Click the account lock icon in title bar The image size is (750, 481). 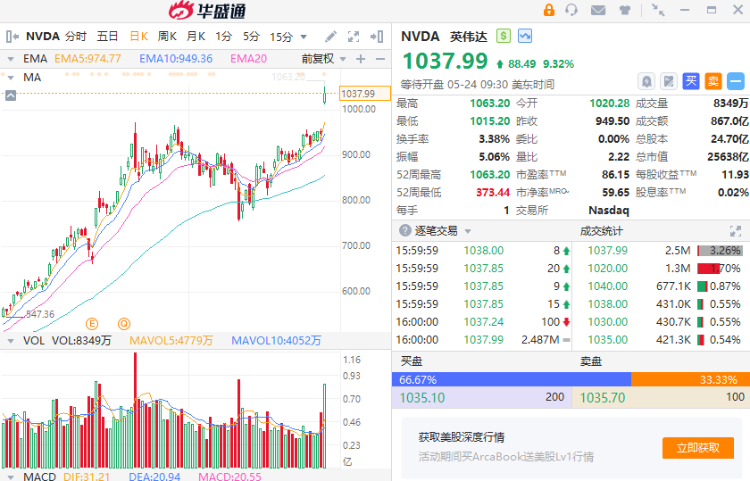(549, 10)
